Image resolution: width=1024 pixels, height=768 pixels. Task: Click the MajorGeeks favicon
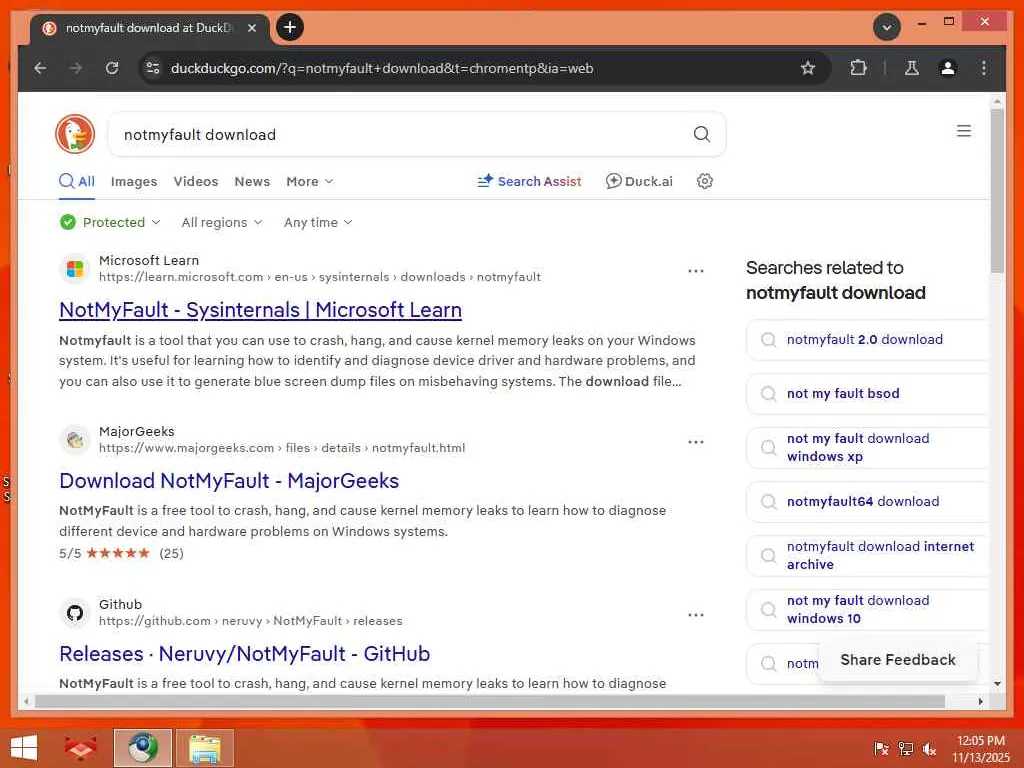click(75, 440)
